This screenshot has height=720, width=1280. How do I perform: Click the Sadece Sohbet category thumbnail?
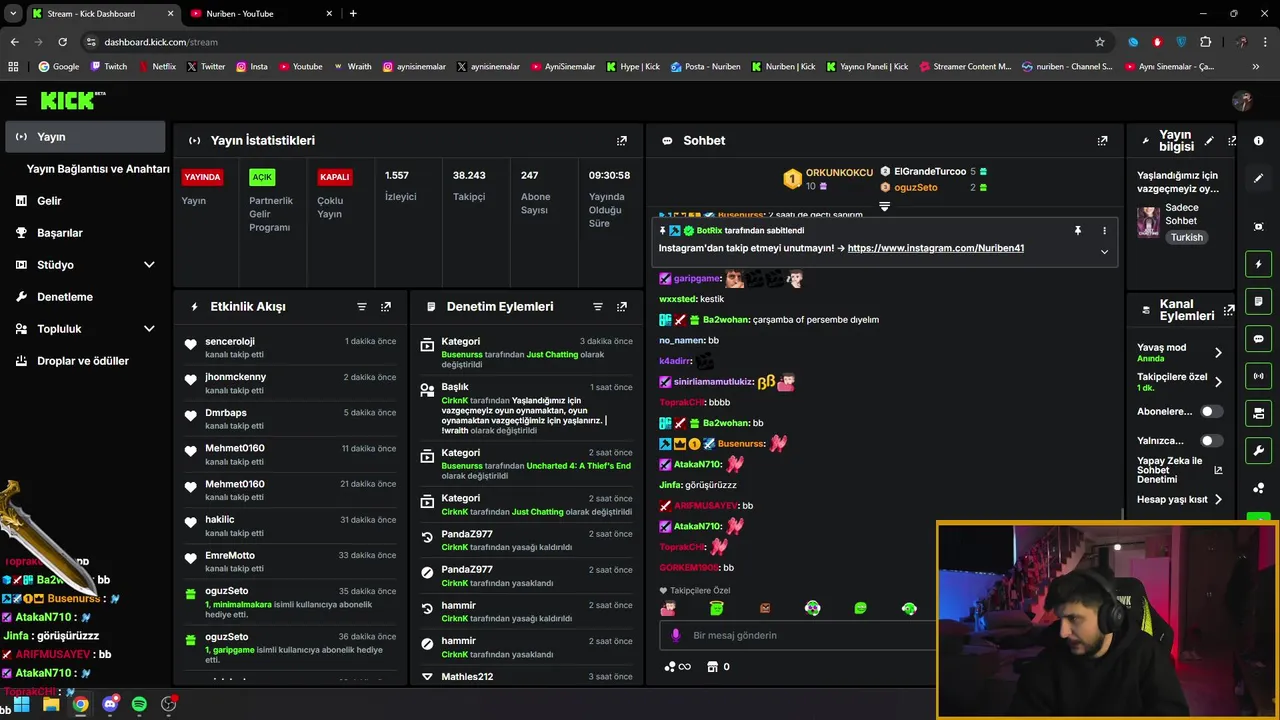(x=1148, y=222)
